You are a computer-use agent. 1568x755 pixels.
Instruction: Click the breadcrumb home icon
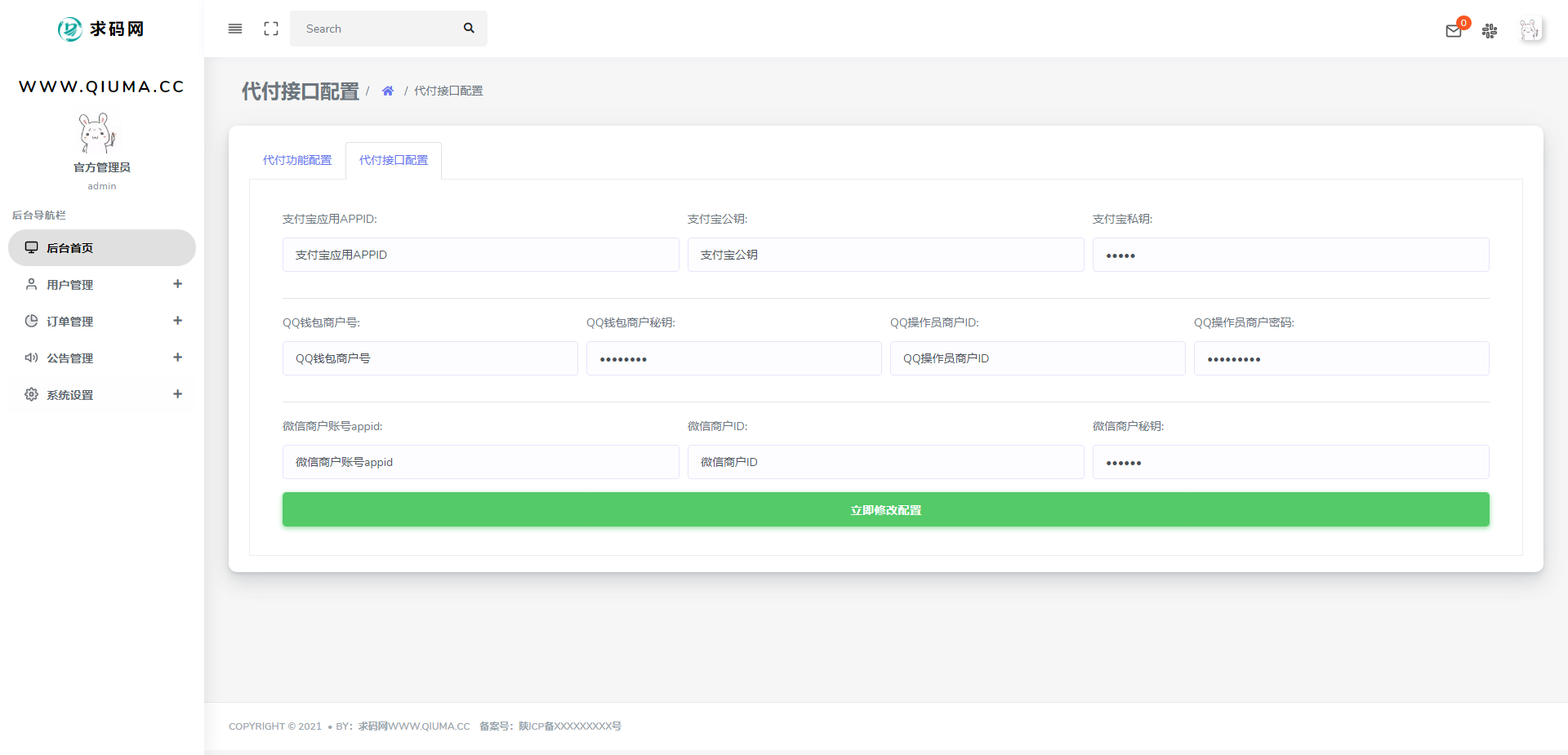click(x=388, y=91)
